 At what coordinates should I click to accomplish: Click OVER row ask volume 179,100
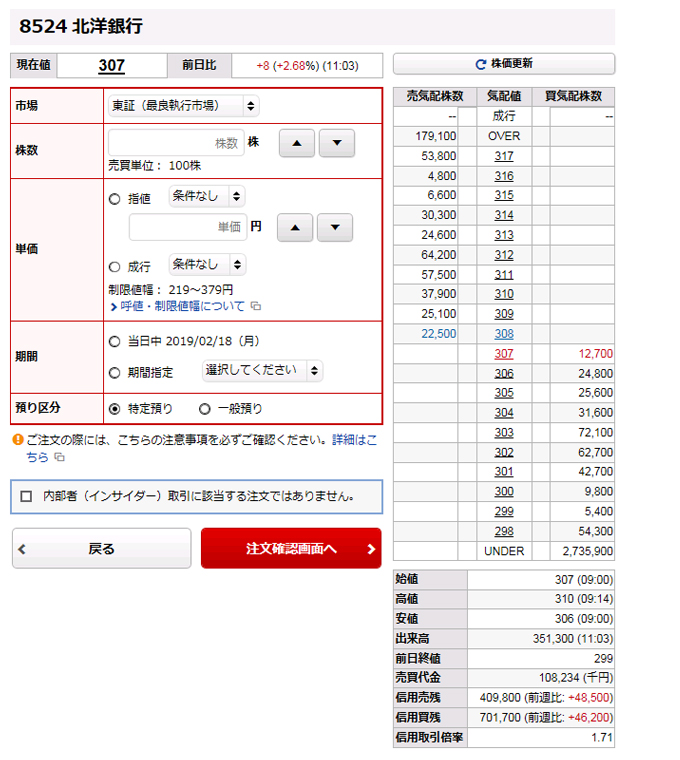point(436,136)
